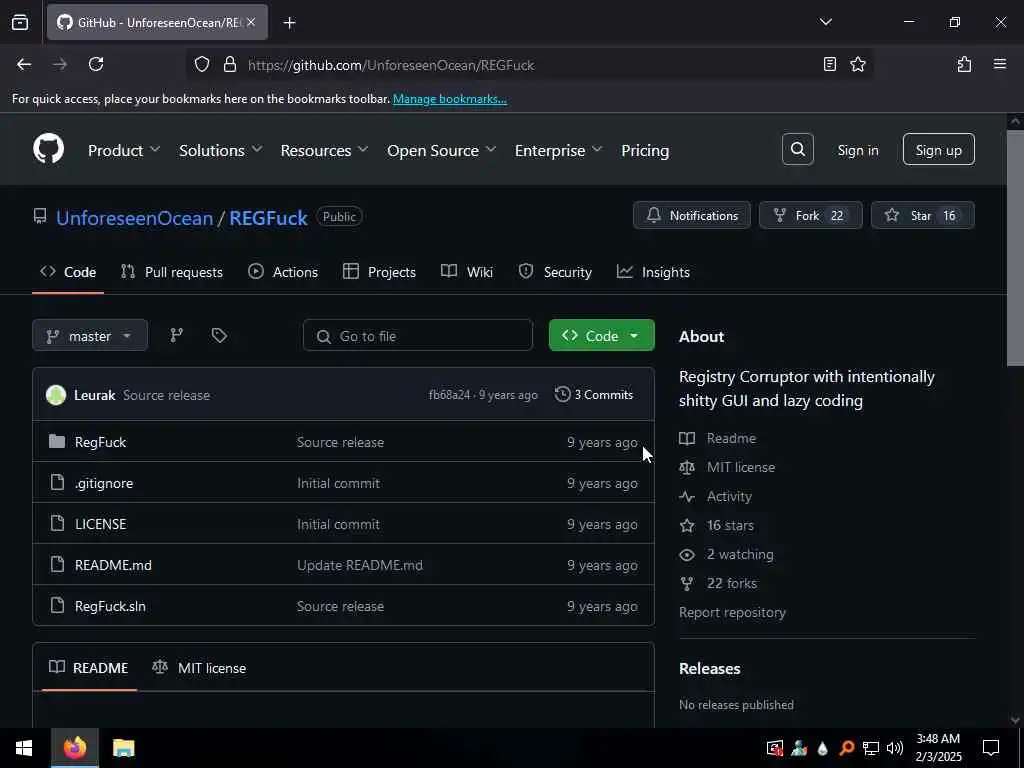This screenshot has height=768, width=1024.
Task: Switch to the Actions tab
Action: (283, 272)
